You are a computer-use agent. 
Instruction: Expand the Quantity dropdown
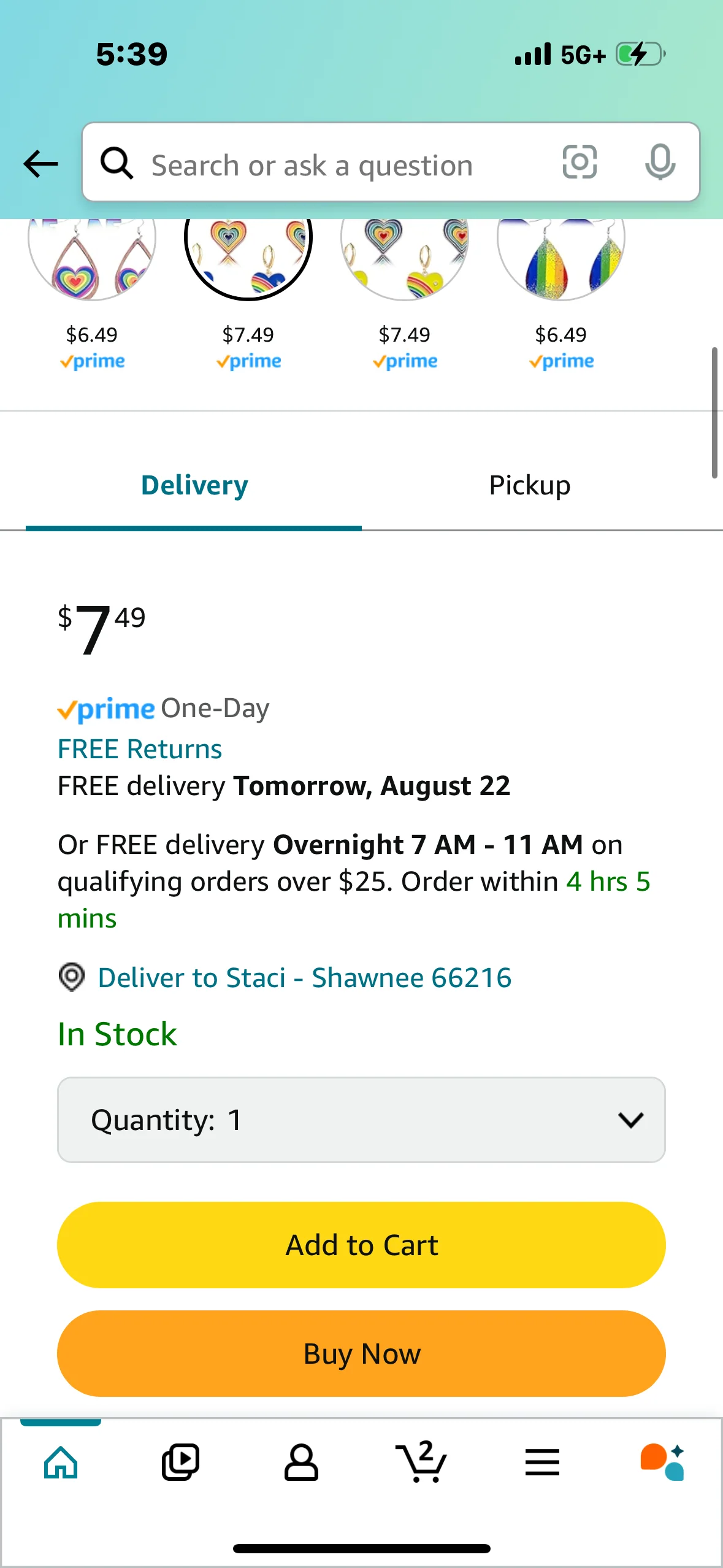361,1120
